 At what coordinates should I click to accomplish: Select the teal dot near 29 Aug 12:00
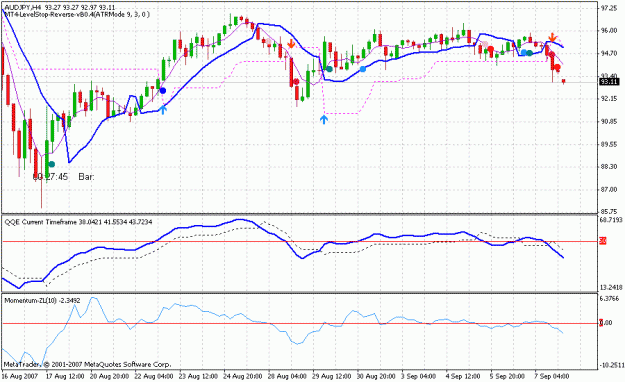(330, 69)
